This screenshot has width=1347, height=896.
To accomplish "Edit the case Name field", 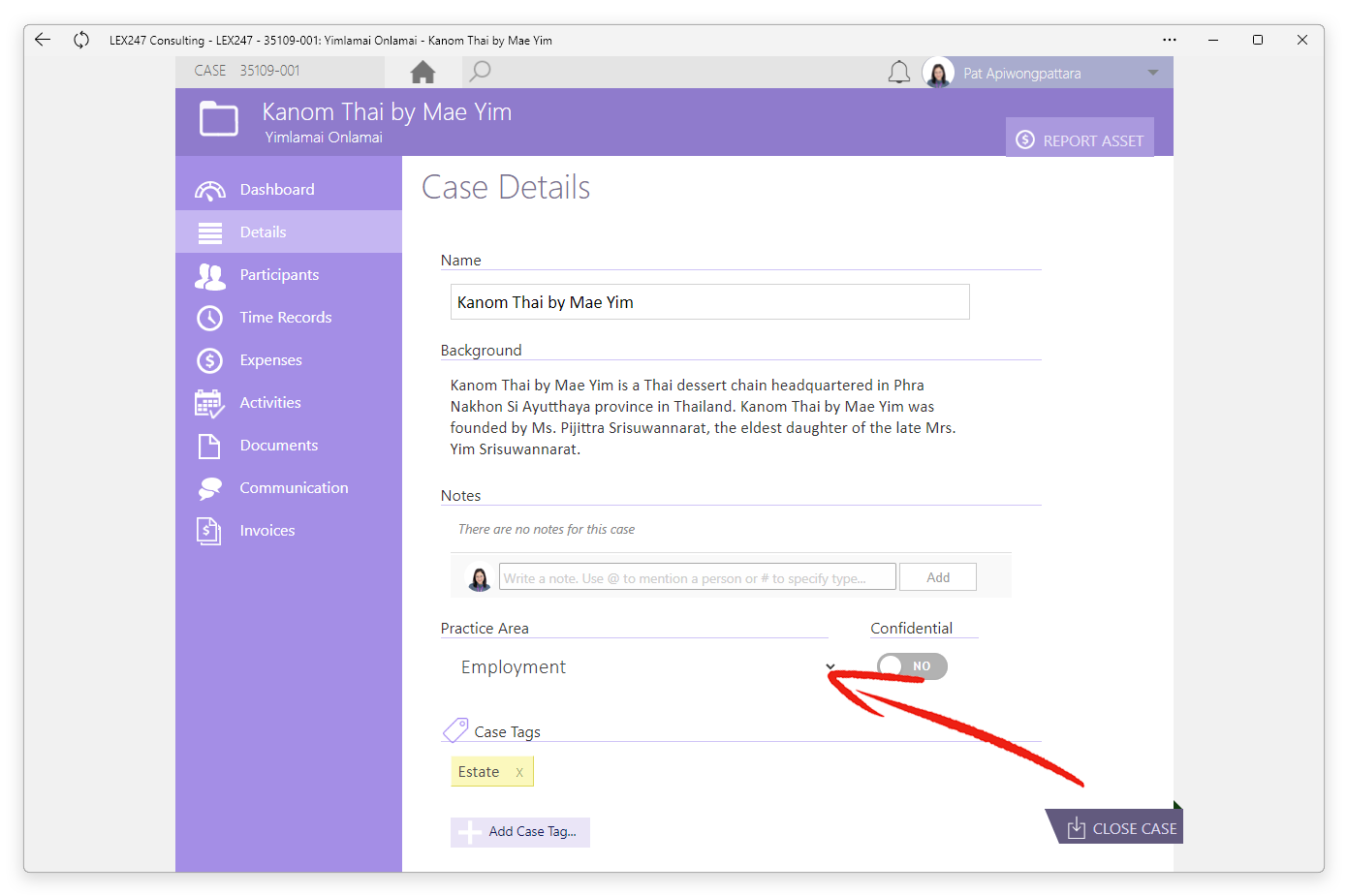I will click(709, 302).
